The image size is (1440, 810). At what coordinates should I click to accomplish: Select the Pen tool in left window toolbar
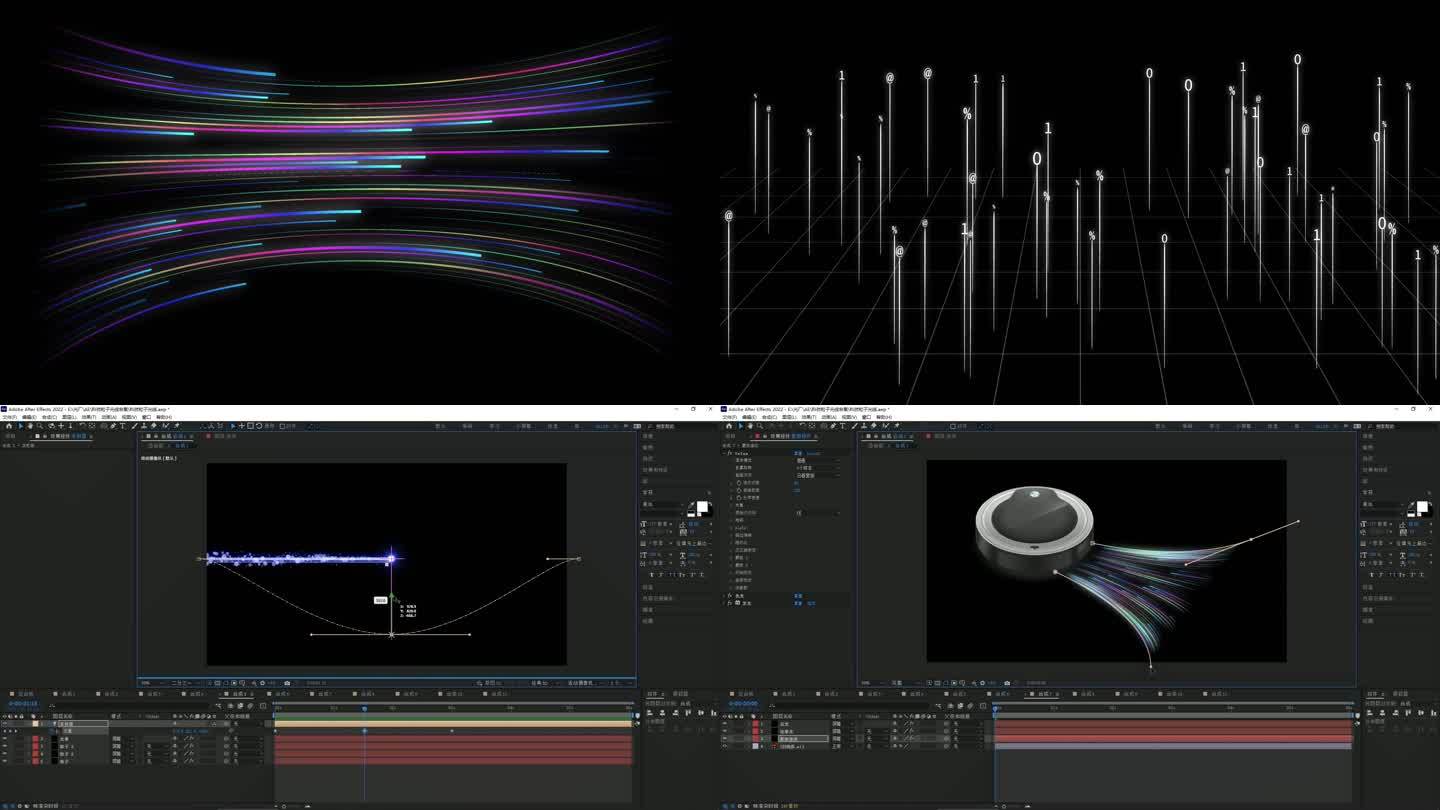[113, 426]
